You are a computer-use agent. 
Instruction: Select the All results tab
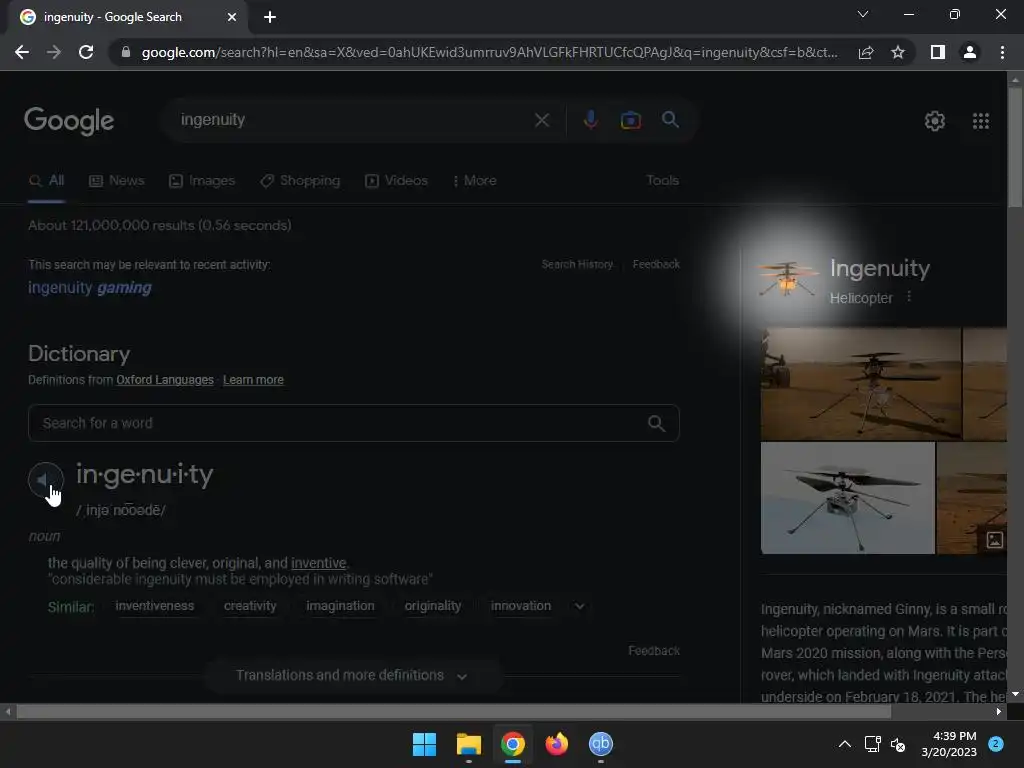pyautogui.click(x=46, y=180)
